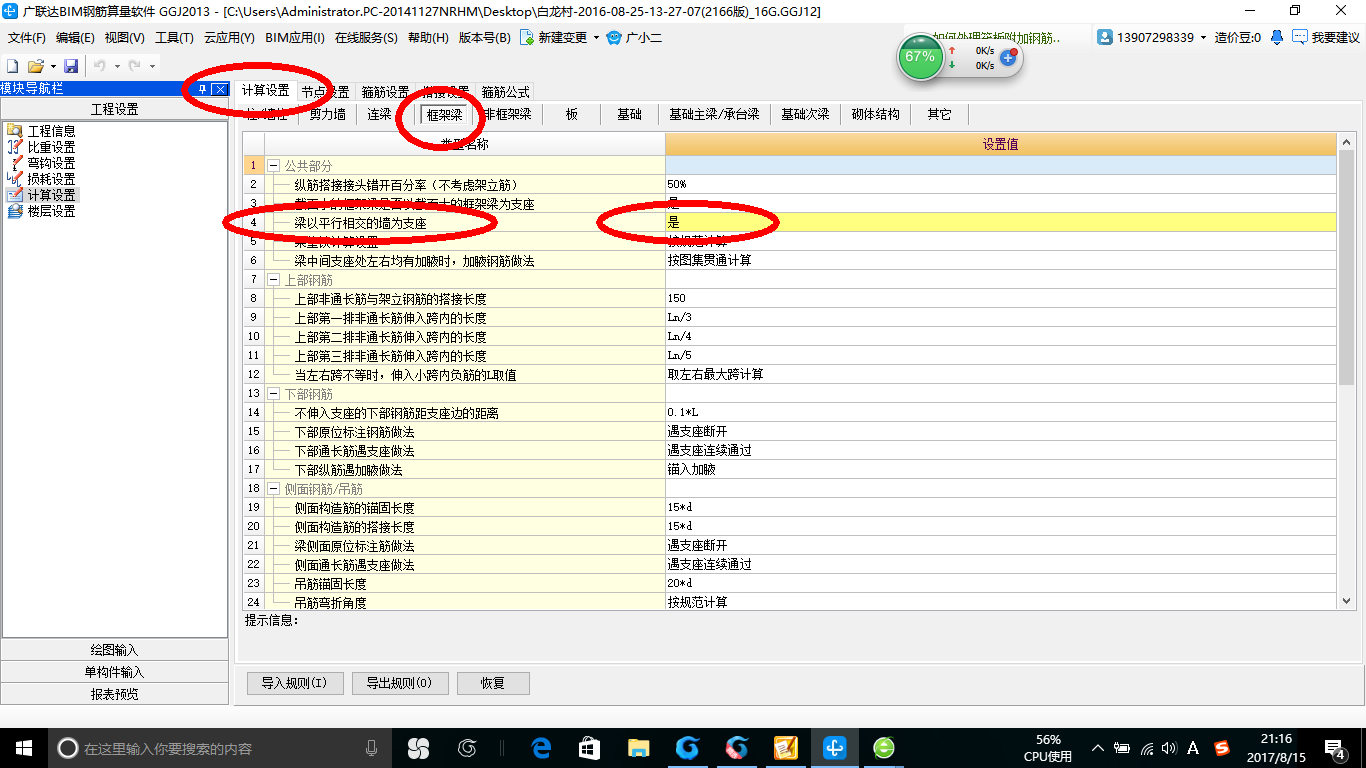The height and width of the screenshot is (768, 1366).
Task: Select the 基础主梁/承台梁 tab
Action: (x=714, y=114)
